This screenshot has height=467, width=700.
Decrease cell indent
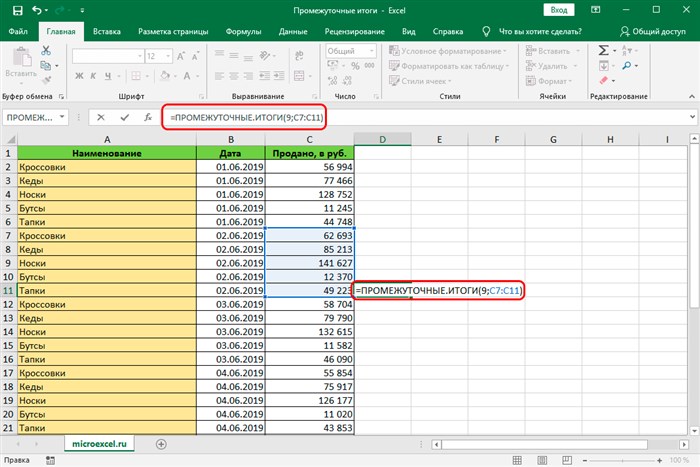(265, 76)
